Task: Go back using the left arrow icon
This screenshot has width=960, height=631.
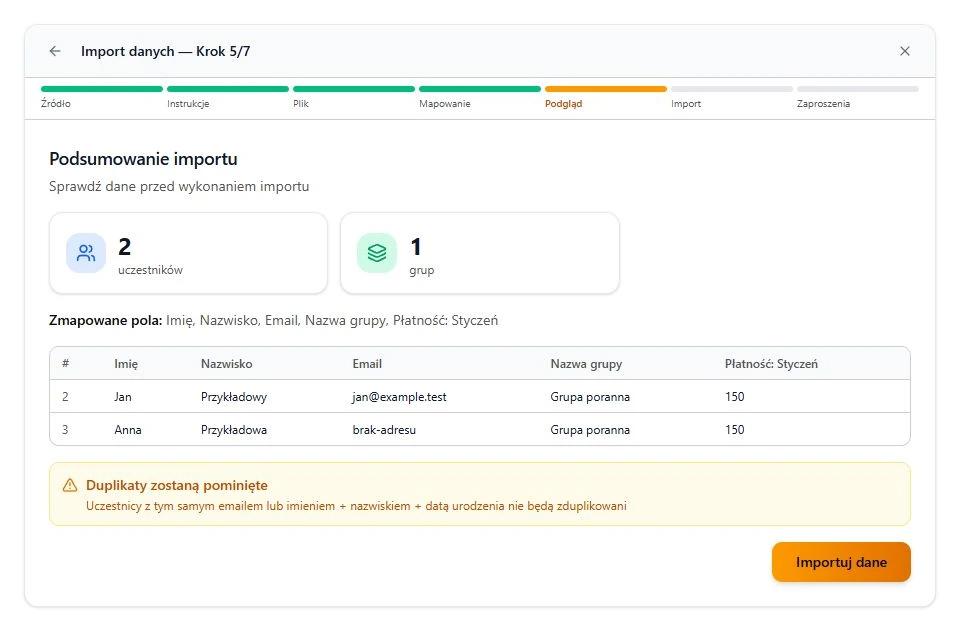Action: pos(55,51)
